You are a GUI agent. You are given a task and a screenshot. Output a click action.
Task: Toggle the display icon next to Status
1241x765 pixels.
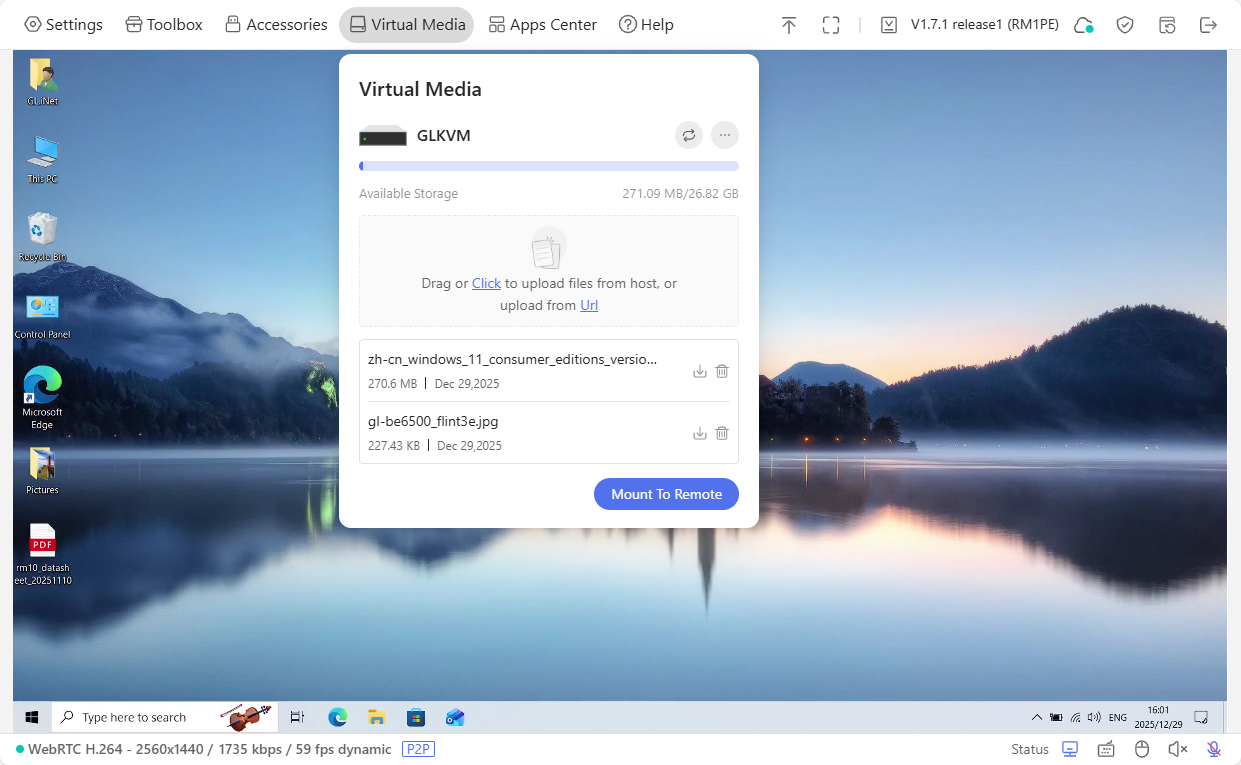tap(1069, 748)
